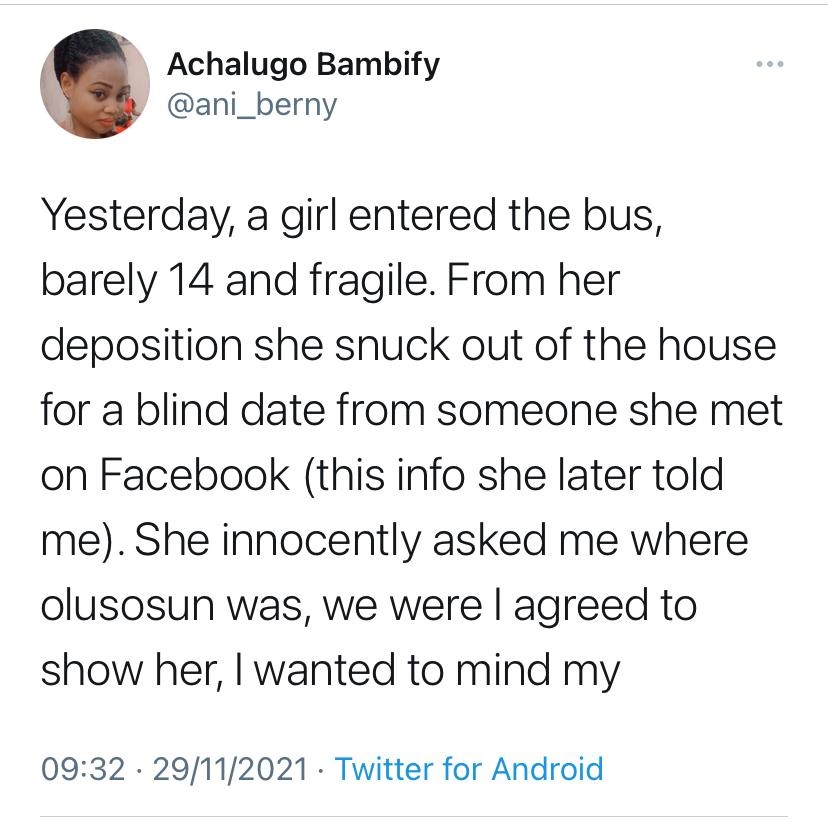Click the phrase 'blind date' in the tweet
The height and width of the screenshot is (838, 828).
[230, 410]
